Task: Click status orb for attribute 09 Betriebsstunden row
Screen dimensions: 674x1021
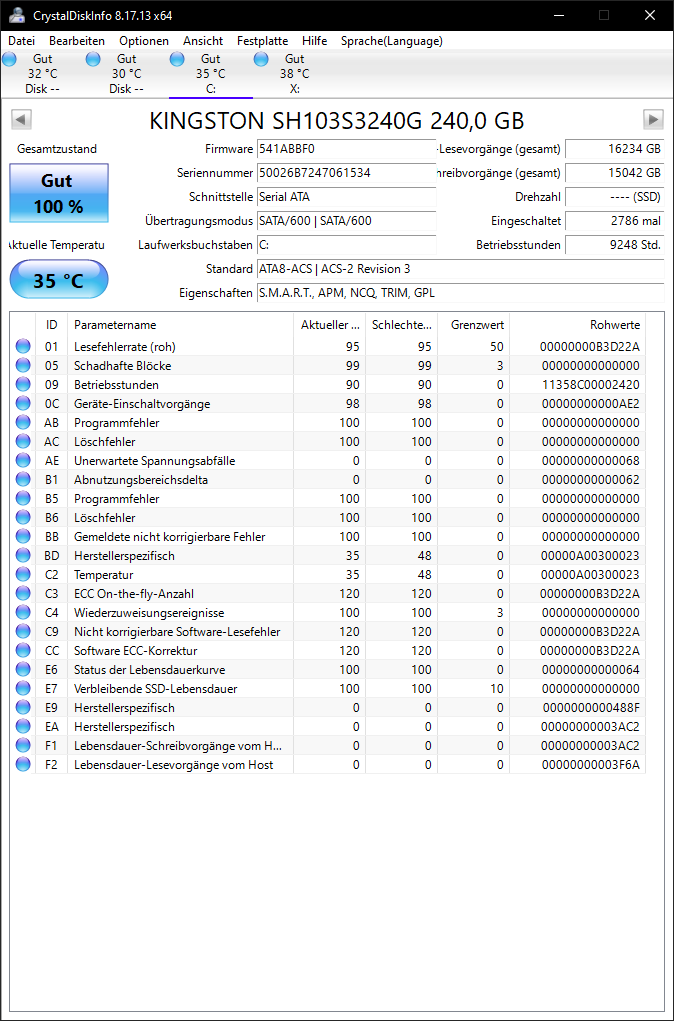Action: click(23, 384)
